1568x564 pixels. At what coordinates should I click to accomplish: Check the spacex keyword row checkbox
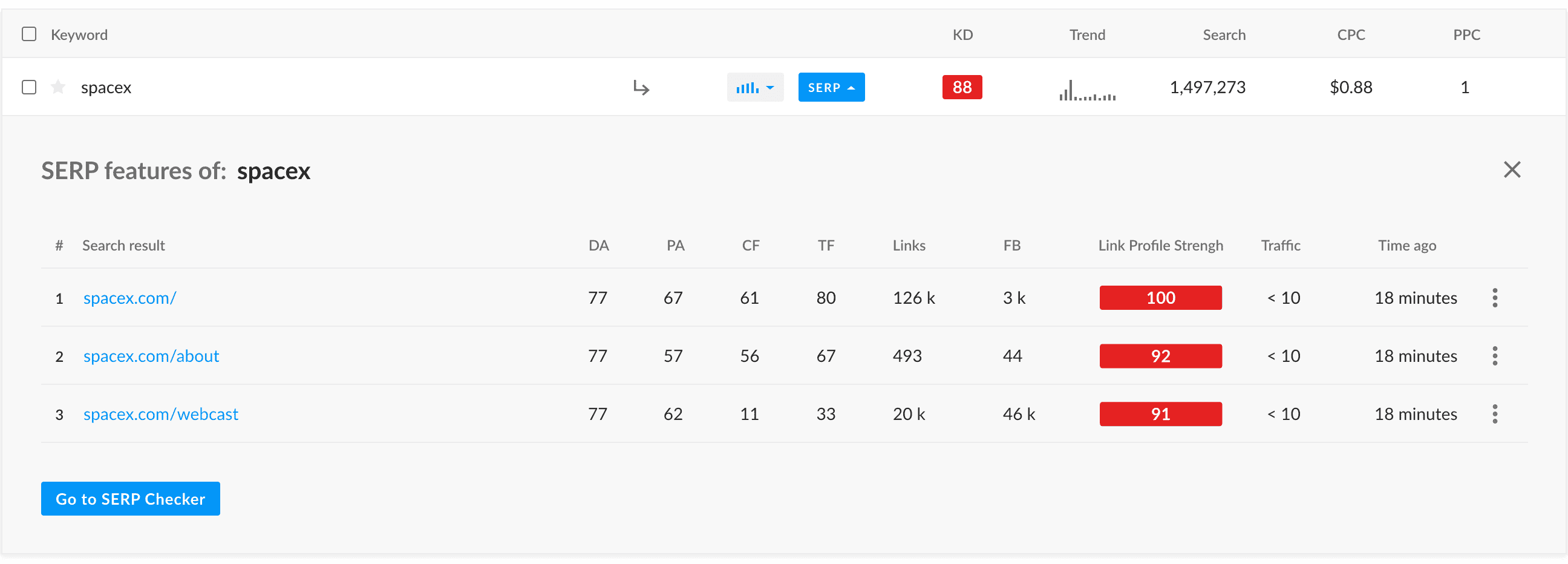[x=29, y=87]
